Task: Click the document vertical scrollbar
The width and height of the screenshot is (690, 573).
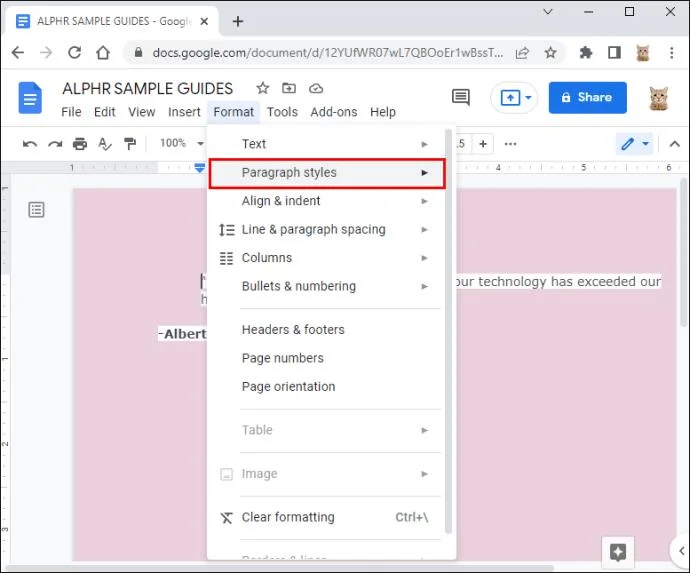Action: click(x=684, y=252)
